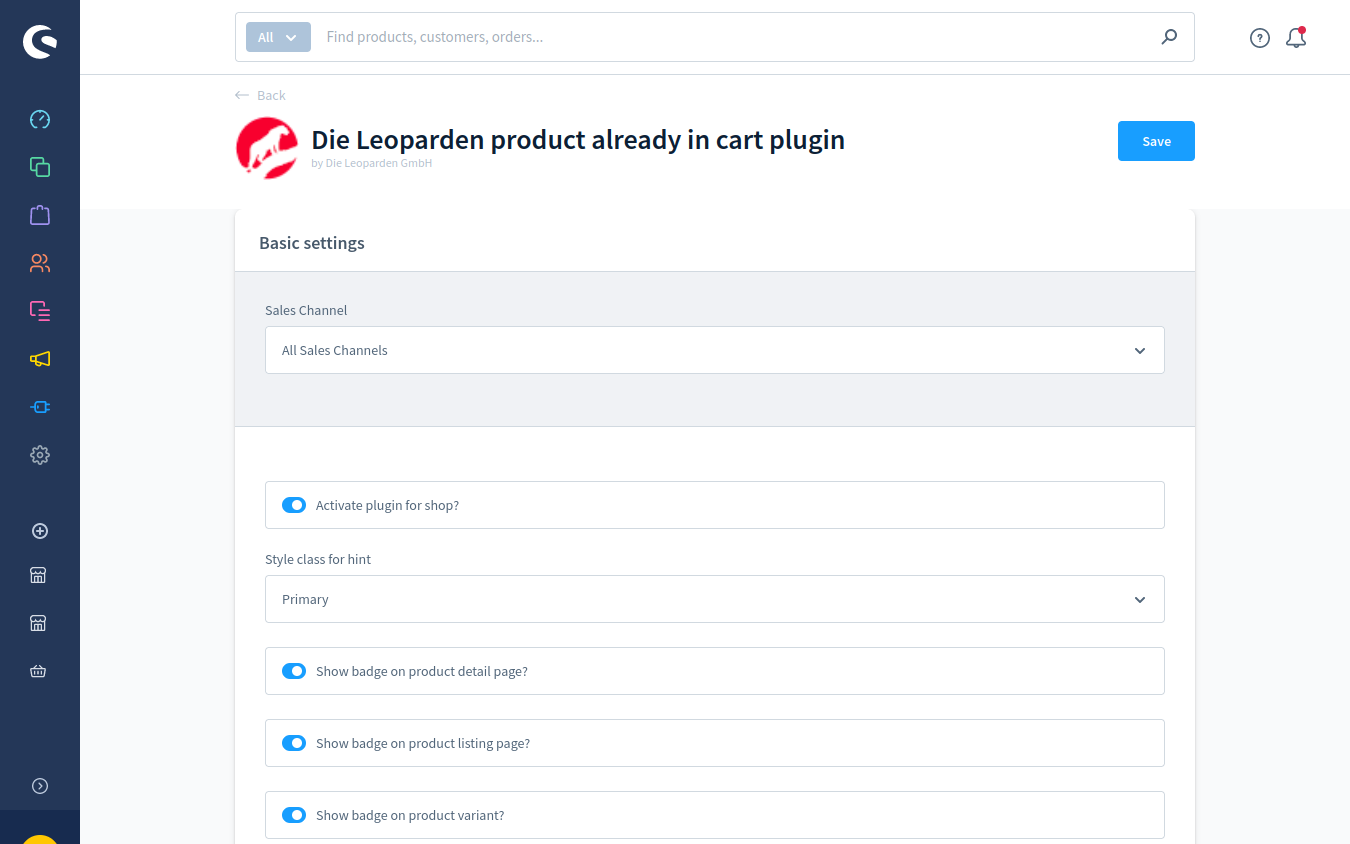Toggle Activate plugin for shop
The image size is (1350, 844).
[x=294, y=505]
